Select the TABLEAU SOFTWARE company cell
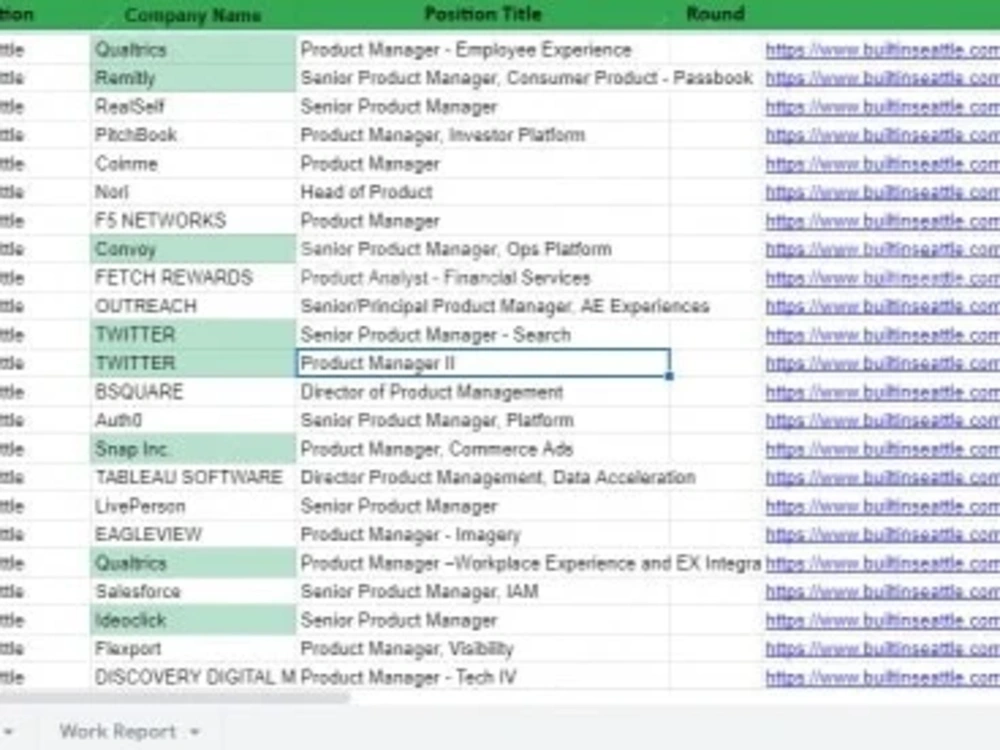This screenshot has height=750, width=1000. (x=193, y=478)
